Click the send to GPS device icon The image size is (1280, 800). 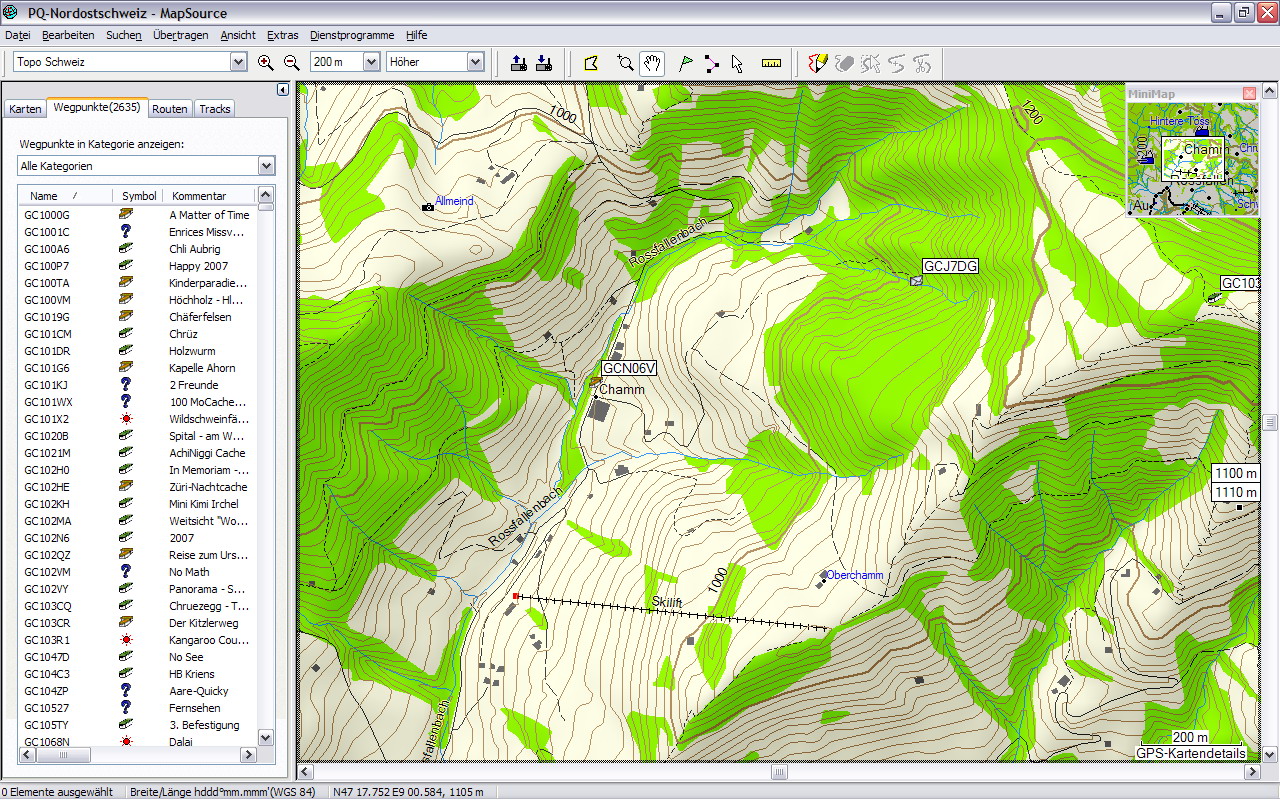[518, 63]
